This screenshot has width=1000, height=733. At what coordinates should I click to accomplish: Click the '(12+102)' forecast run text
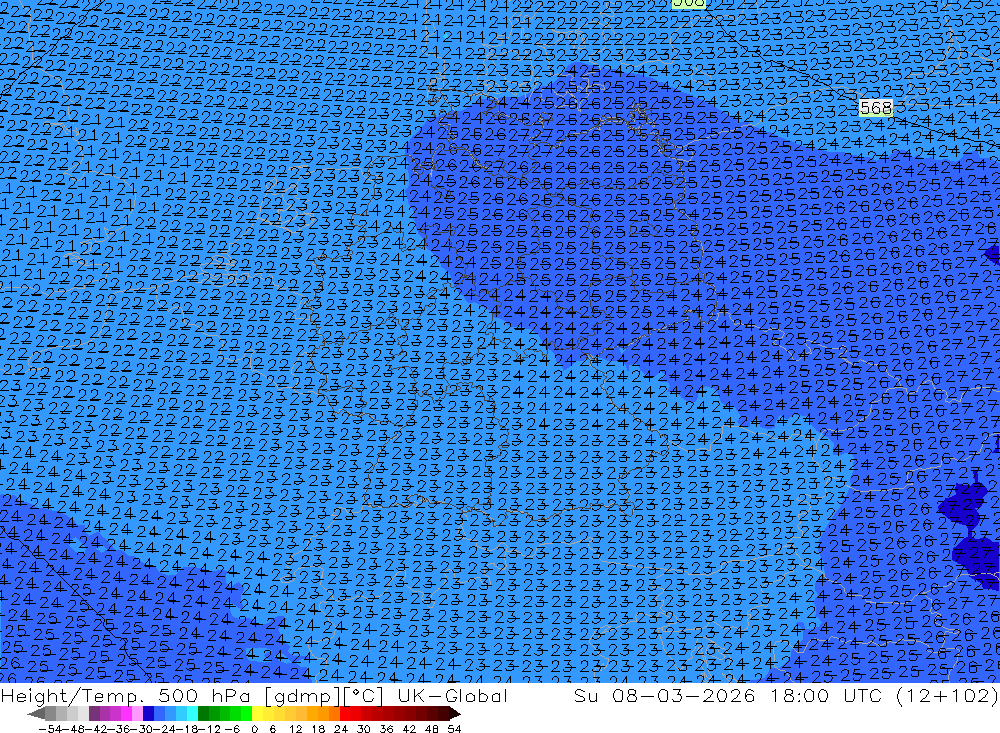pyautogui.click(x=946, y=696)
